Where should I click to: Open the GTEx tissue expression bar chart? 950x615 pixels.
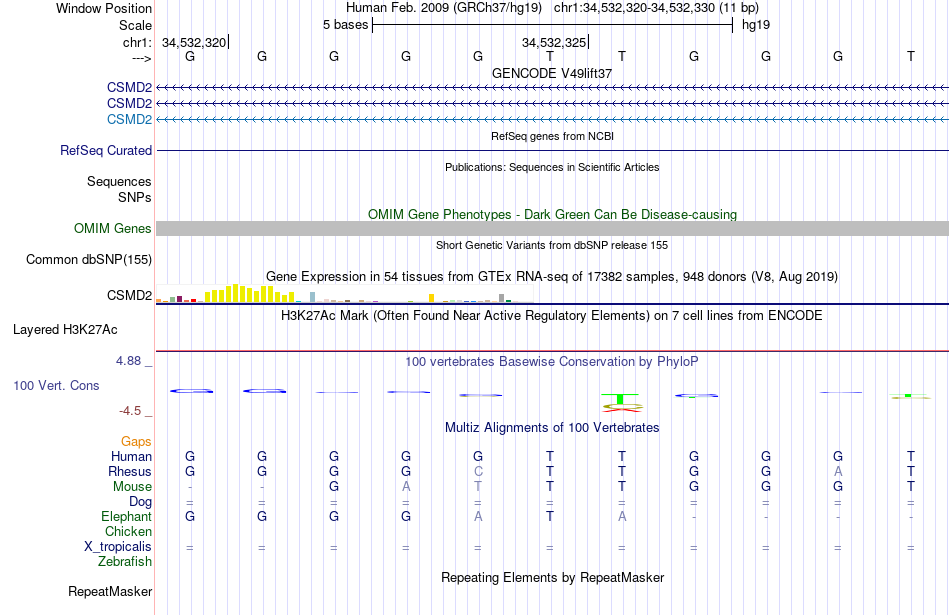(x=345, y=294)
